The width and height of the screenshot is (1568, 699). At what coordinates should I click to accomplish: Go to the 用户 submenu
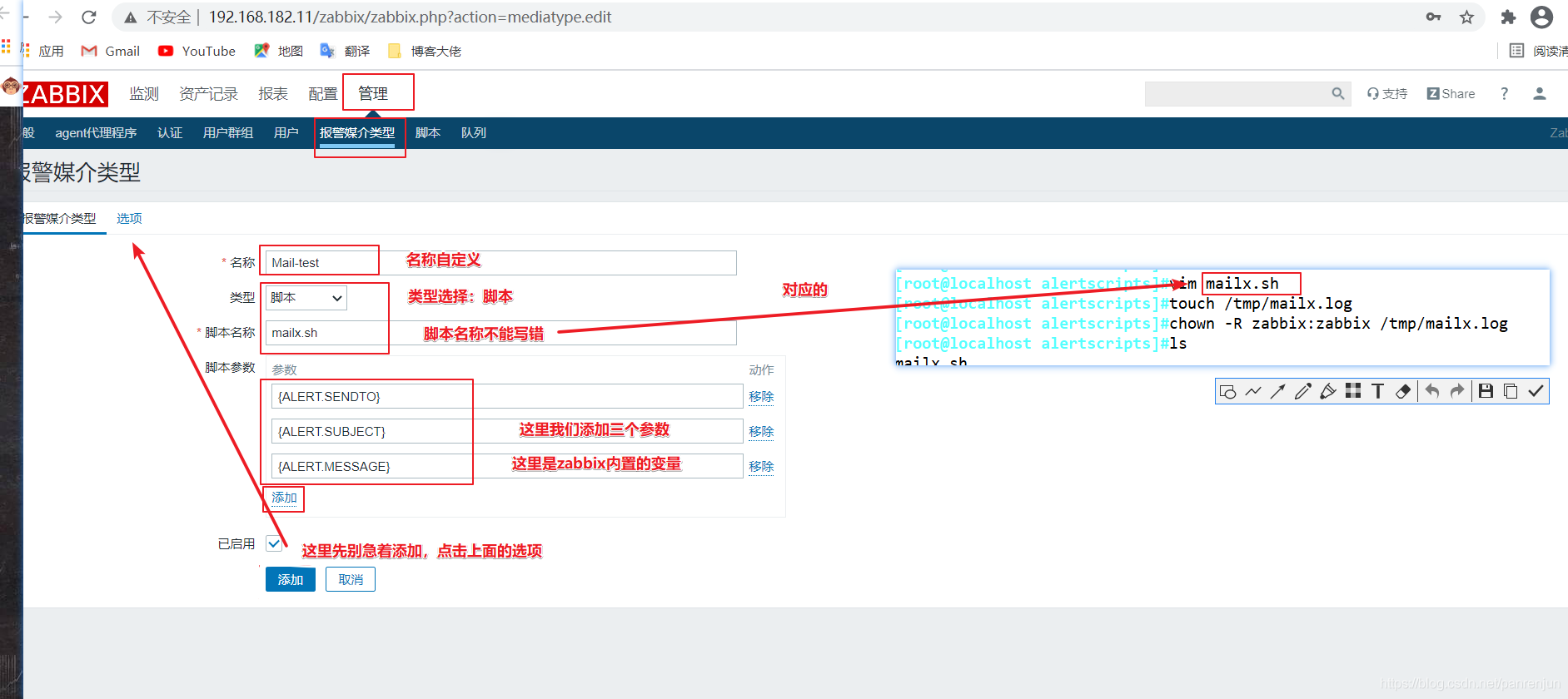click(x=286, y=133)
